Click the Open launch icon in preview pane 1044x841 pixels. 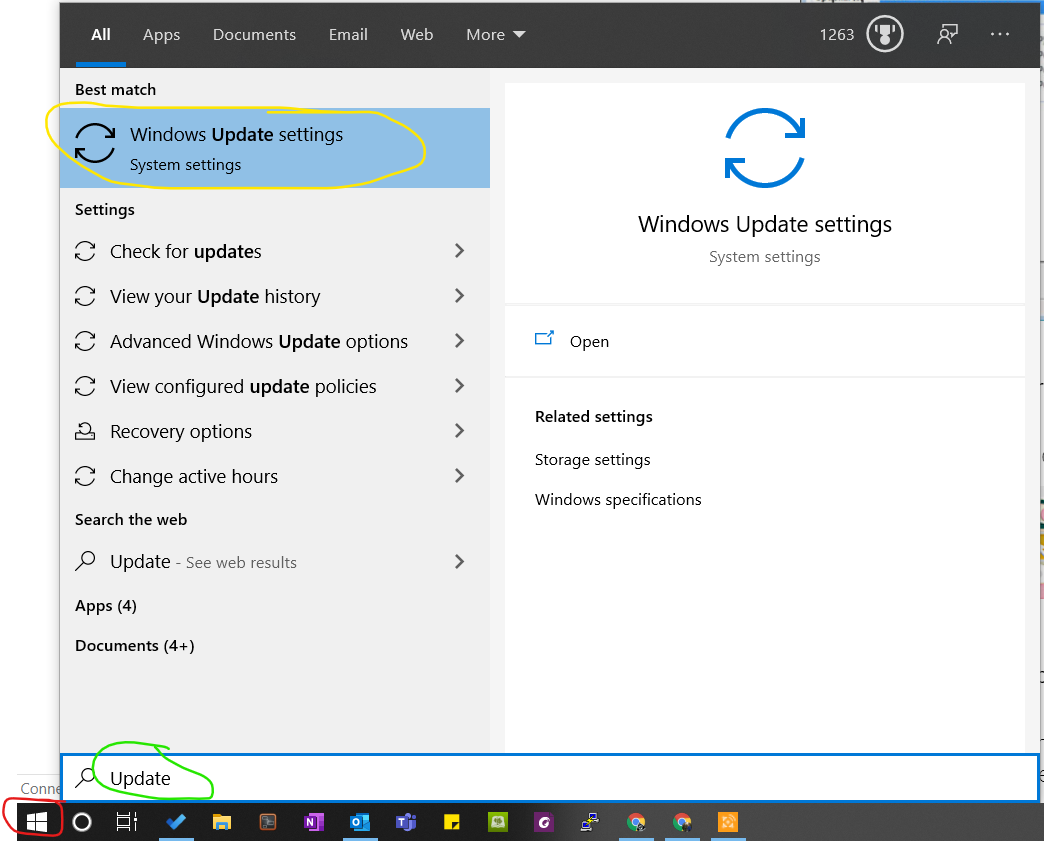(544, 339)
